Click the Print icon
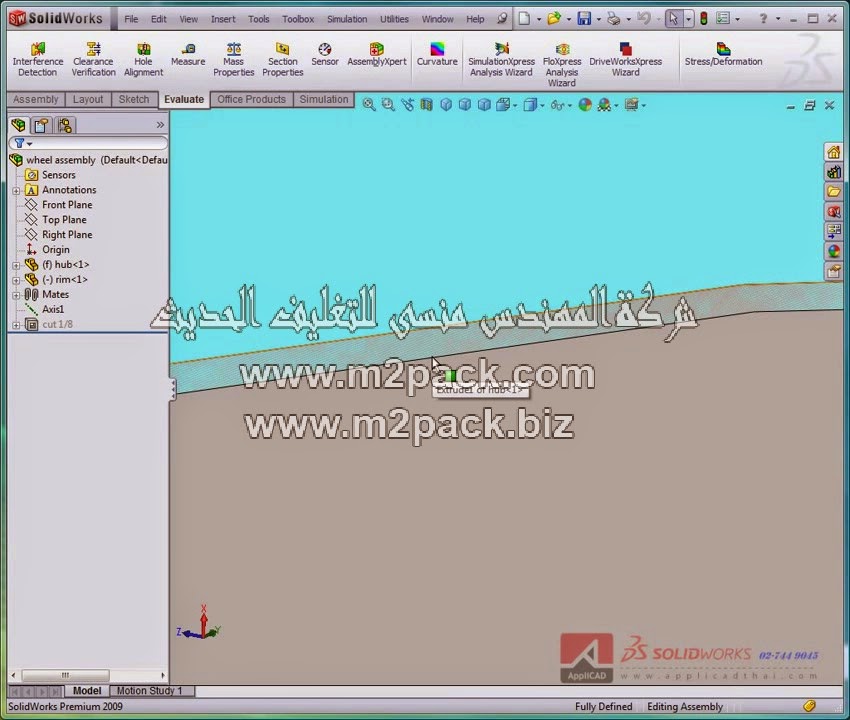The width and height of the screenshot is (850, 720). (614, 19)
